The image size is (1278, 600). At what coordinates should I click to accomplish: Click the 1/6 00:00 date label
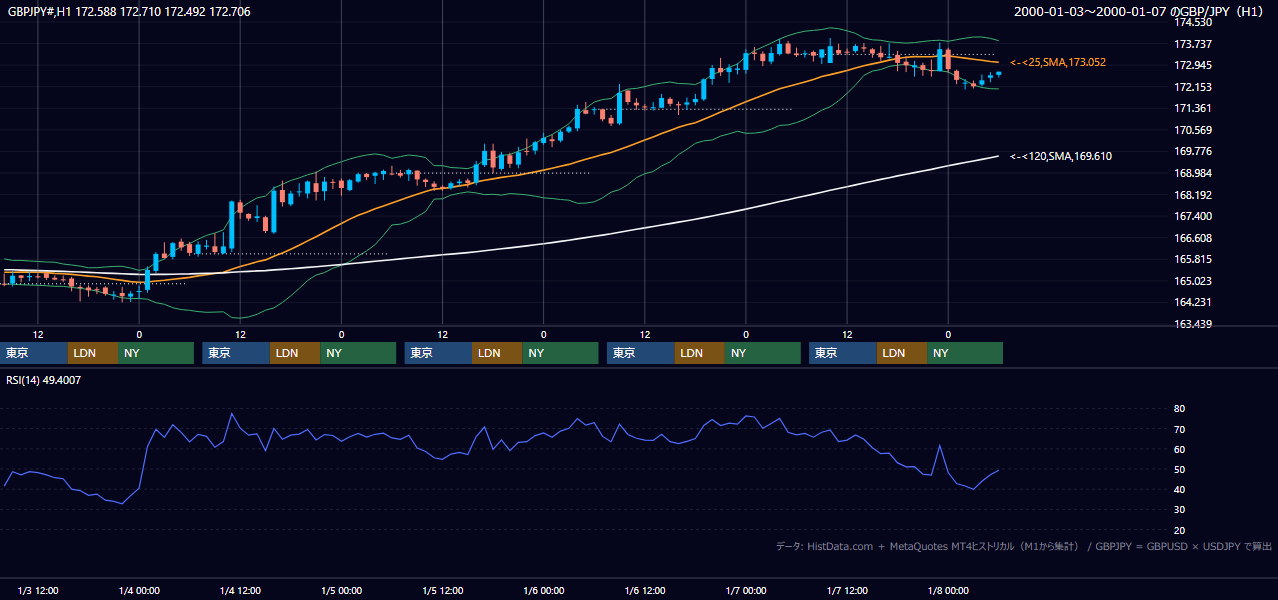click(543, 591)
